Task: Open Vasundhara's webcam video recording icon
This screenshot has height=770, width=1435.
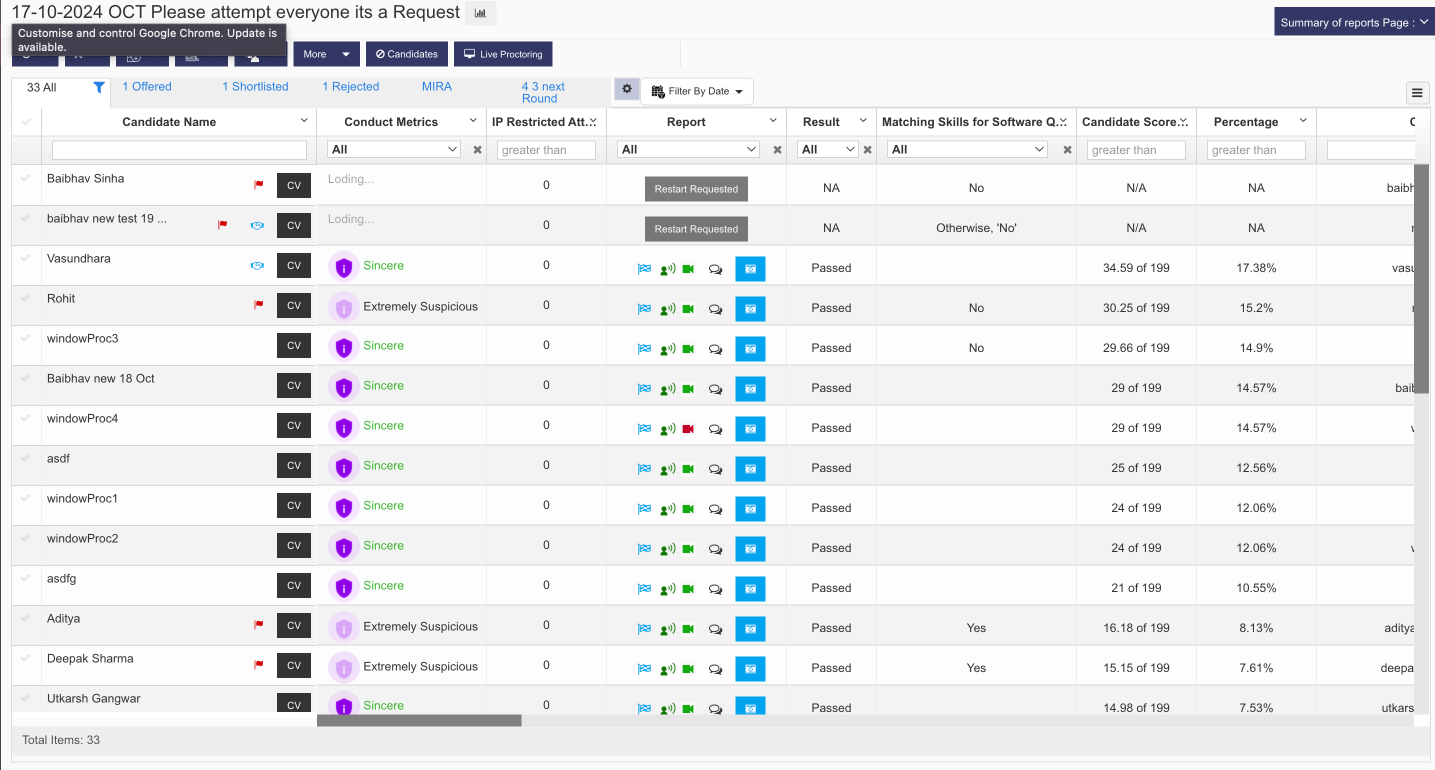Action: [x=687, y=268]
